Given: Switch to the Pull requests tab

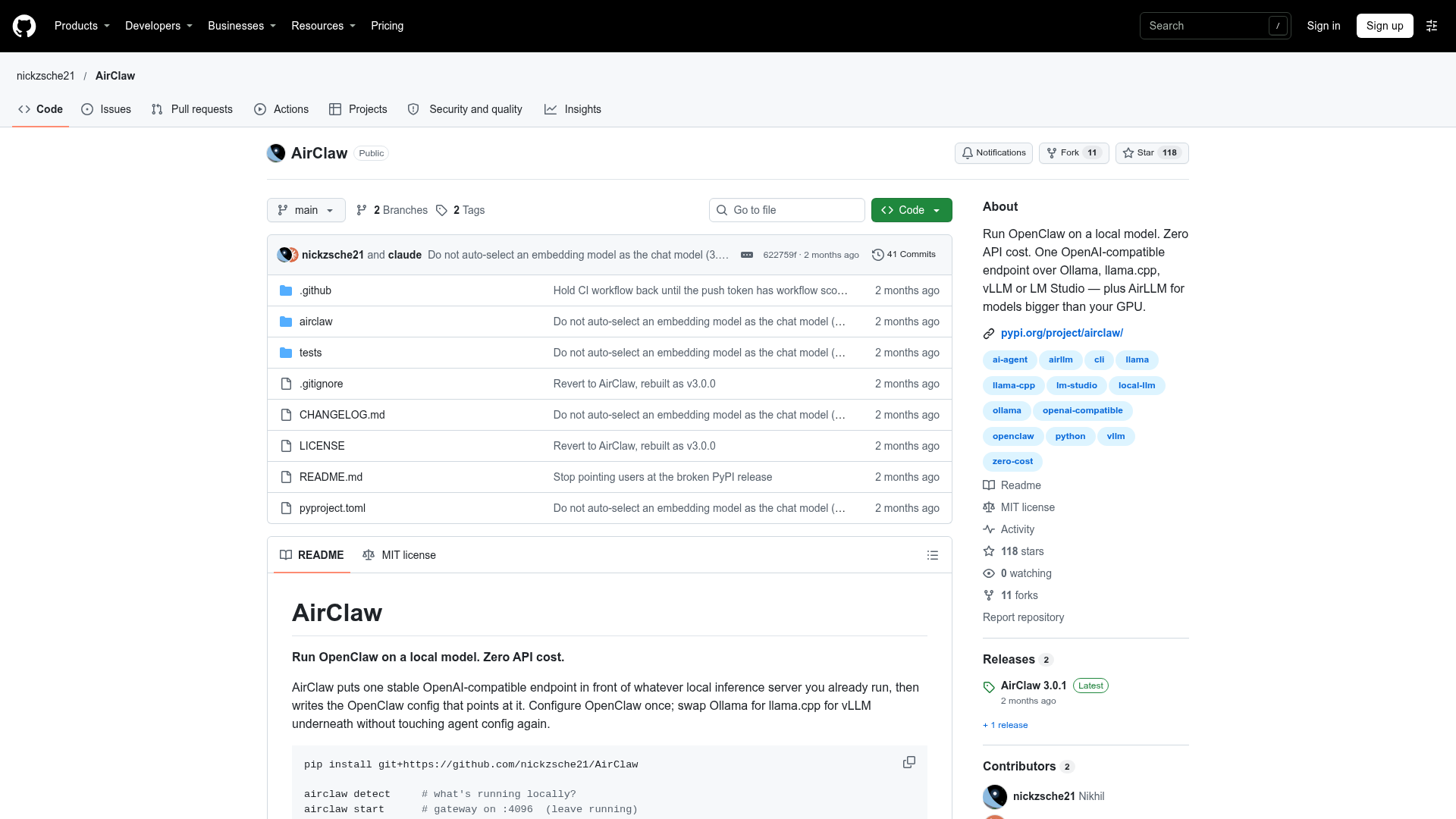Looking at the screenshot, I should coord(192,109).
